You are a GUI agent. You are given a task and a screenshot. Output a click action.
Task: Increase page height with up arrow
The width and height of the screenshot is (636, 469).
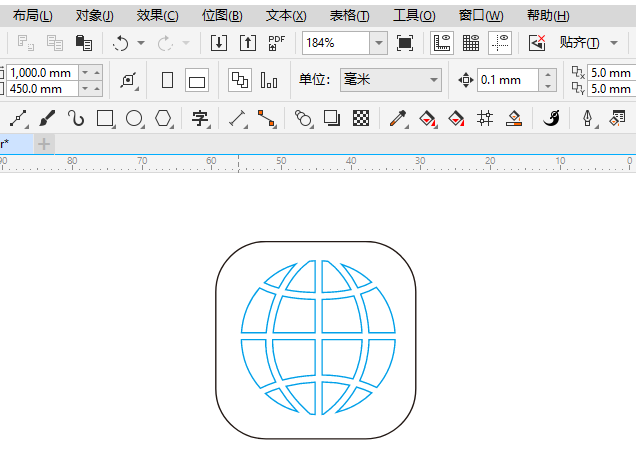point(97,88)
